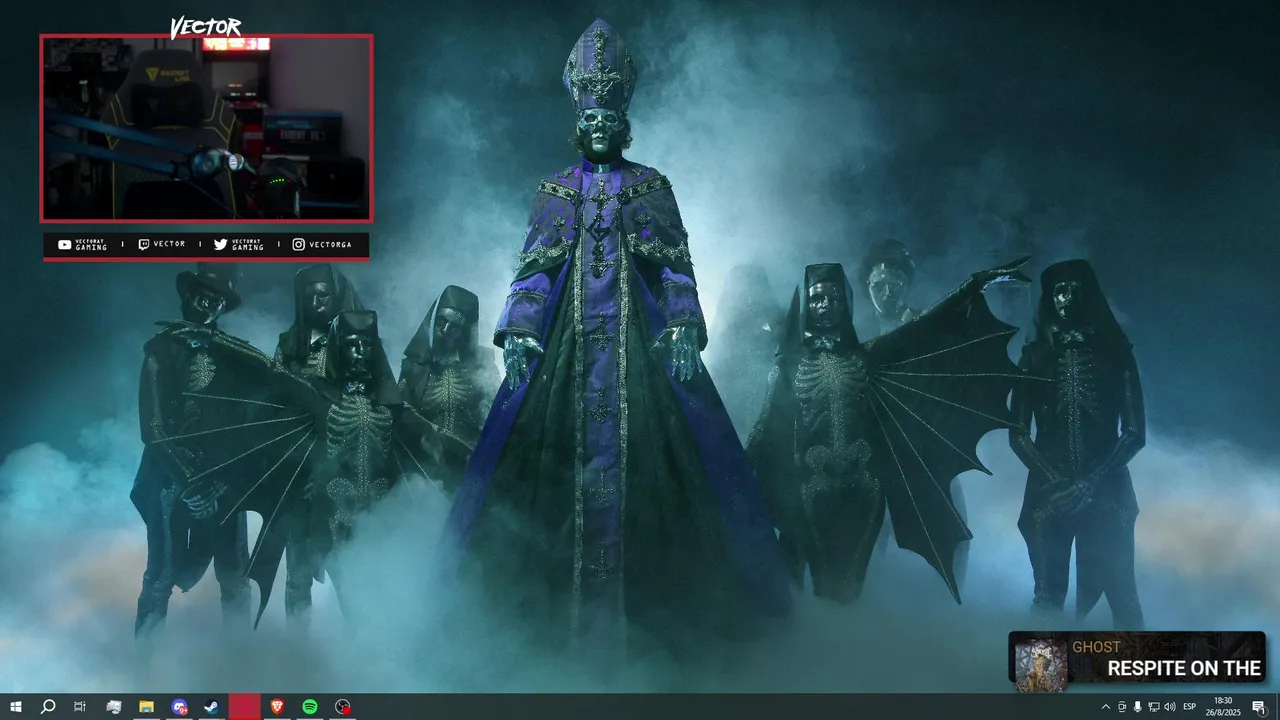Click the Twitter Vectorat Gaming label
The height and width of the screenshot is (720, 1280).
239,244
